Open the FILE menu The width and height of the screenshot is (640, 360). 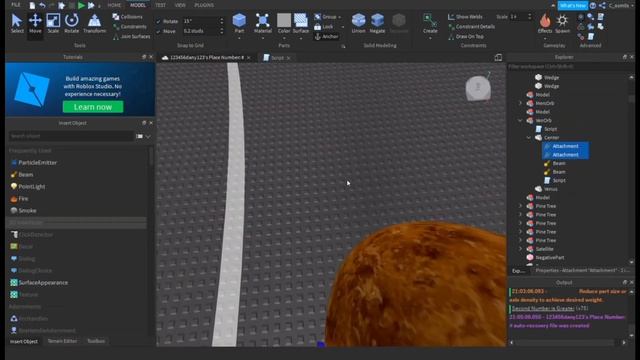pyautogui.click(x=16, y=5)
